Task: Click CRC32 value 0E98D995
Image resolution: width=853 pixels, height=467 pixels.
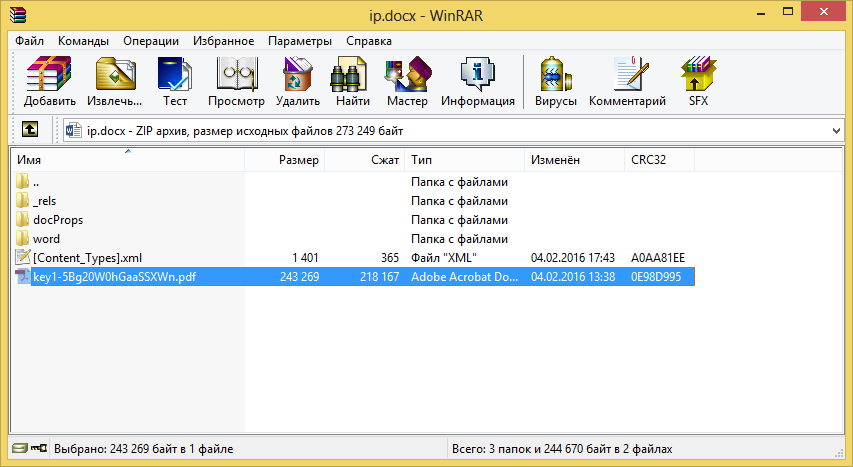Action: click(656, 276)
